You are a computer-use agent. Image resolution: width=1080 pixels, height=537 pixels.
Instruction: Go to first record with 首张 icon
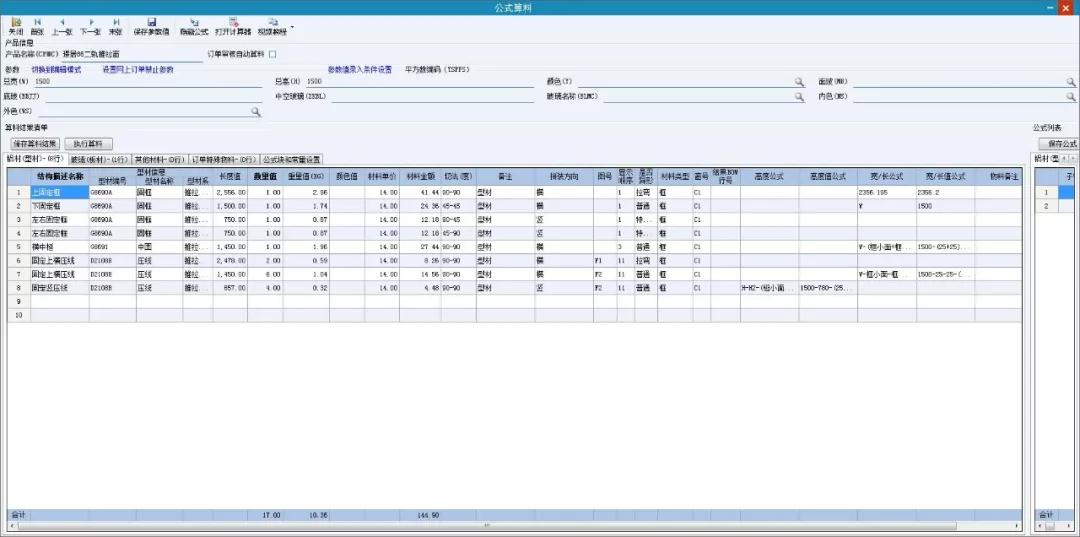point(37,27)
